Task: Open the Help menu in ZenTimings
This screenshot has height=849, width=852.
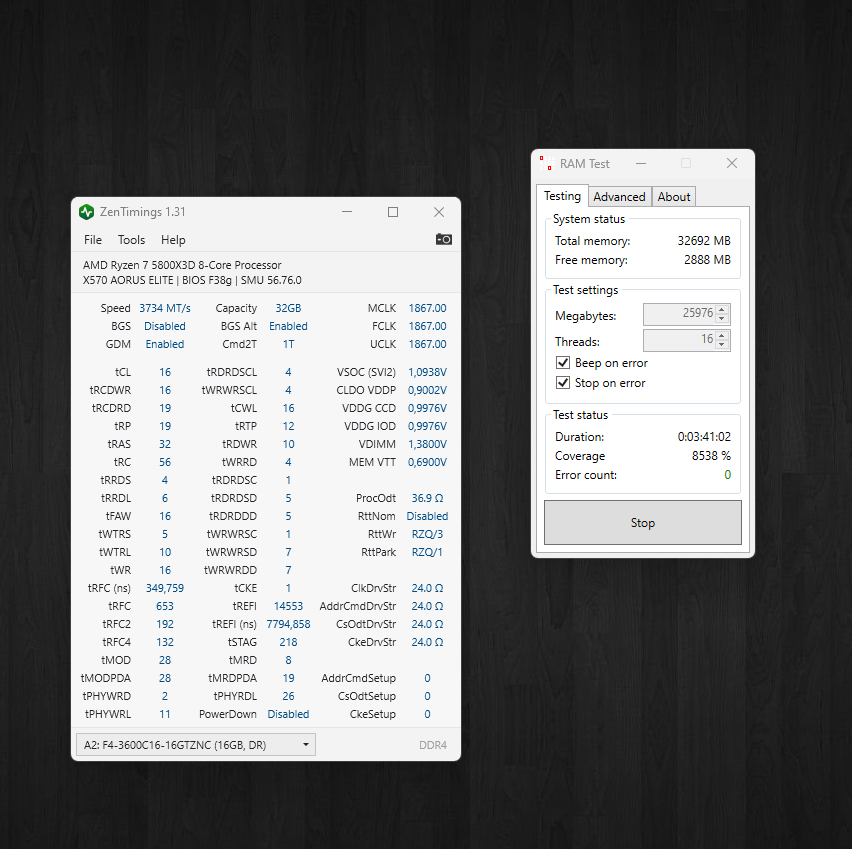Action: 173,240
